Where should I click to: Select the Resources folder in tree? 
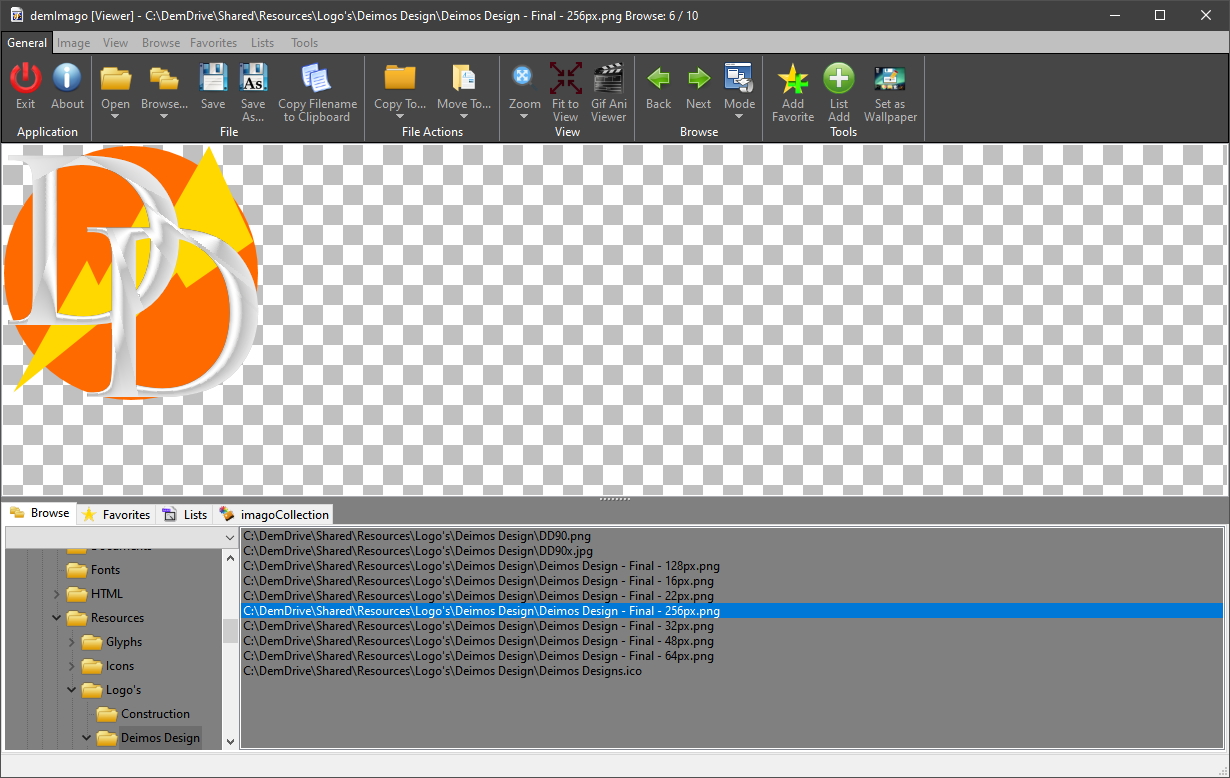117,618
